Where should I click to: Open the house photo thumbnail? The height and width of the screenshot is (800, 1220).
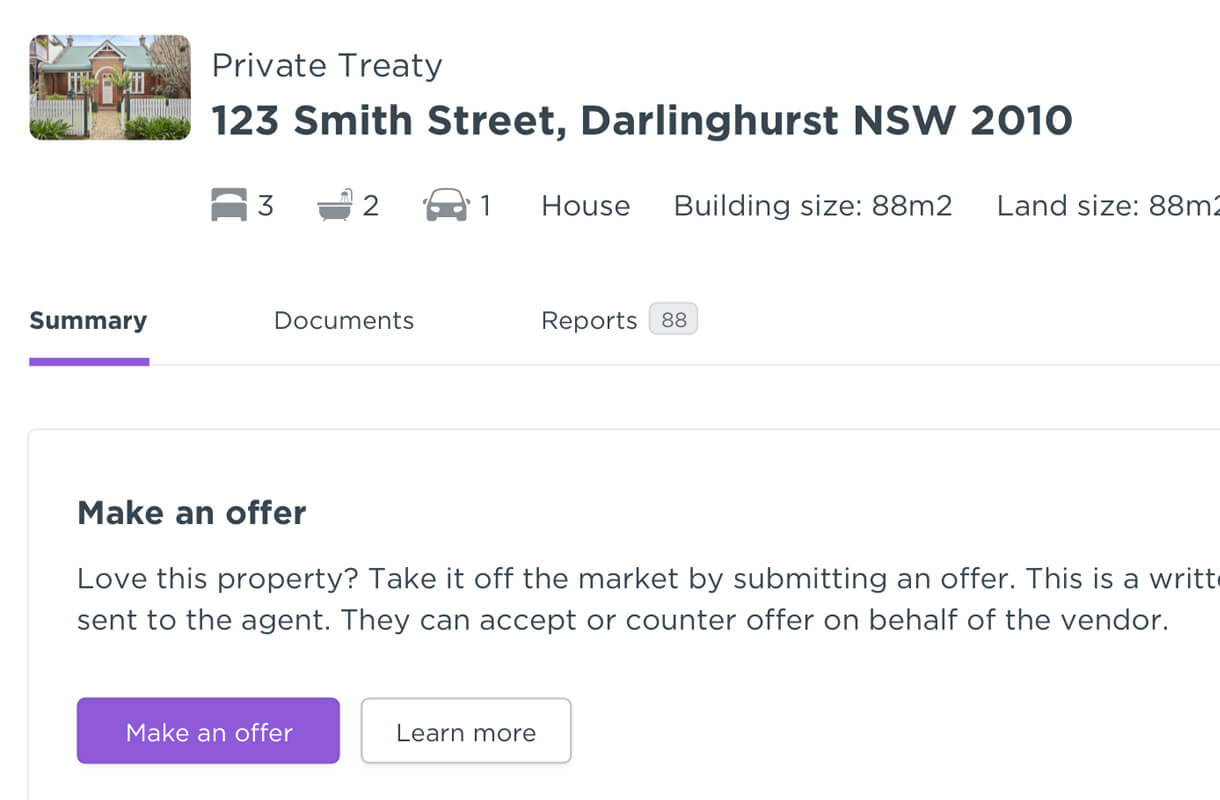(110, 87)
